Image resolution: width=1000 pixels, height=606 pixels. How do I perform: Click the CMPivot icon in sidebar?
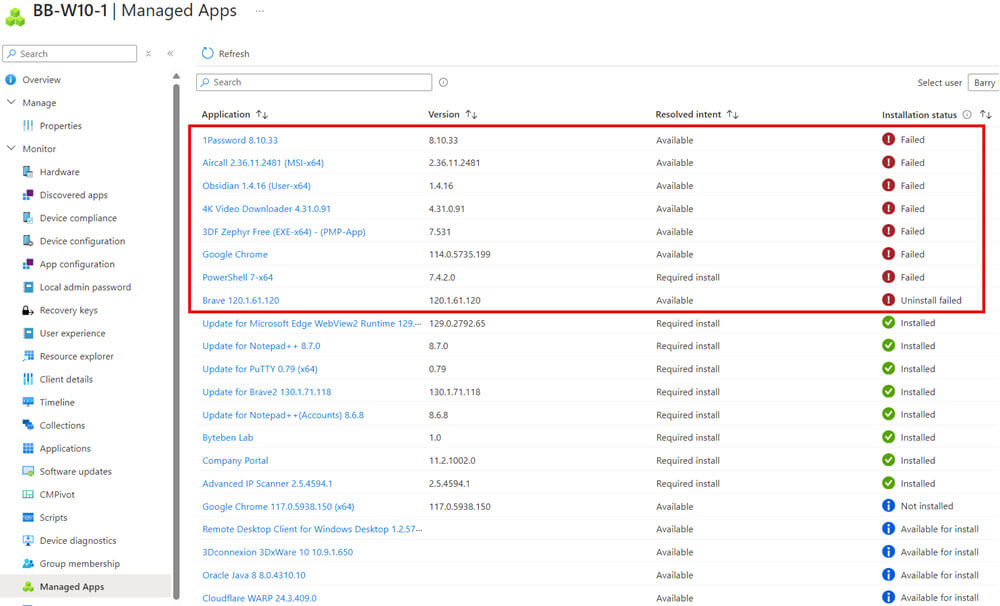coord(28,494)
